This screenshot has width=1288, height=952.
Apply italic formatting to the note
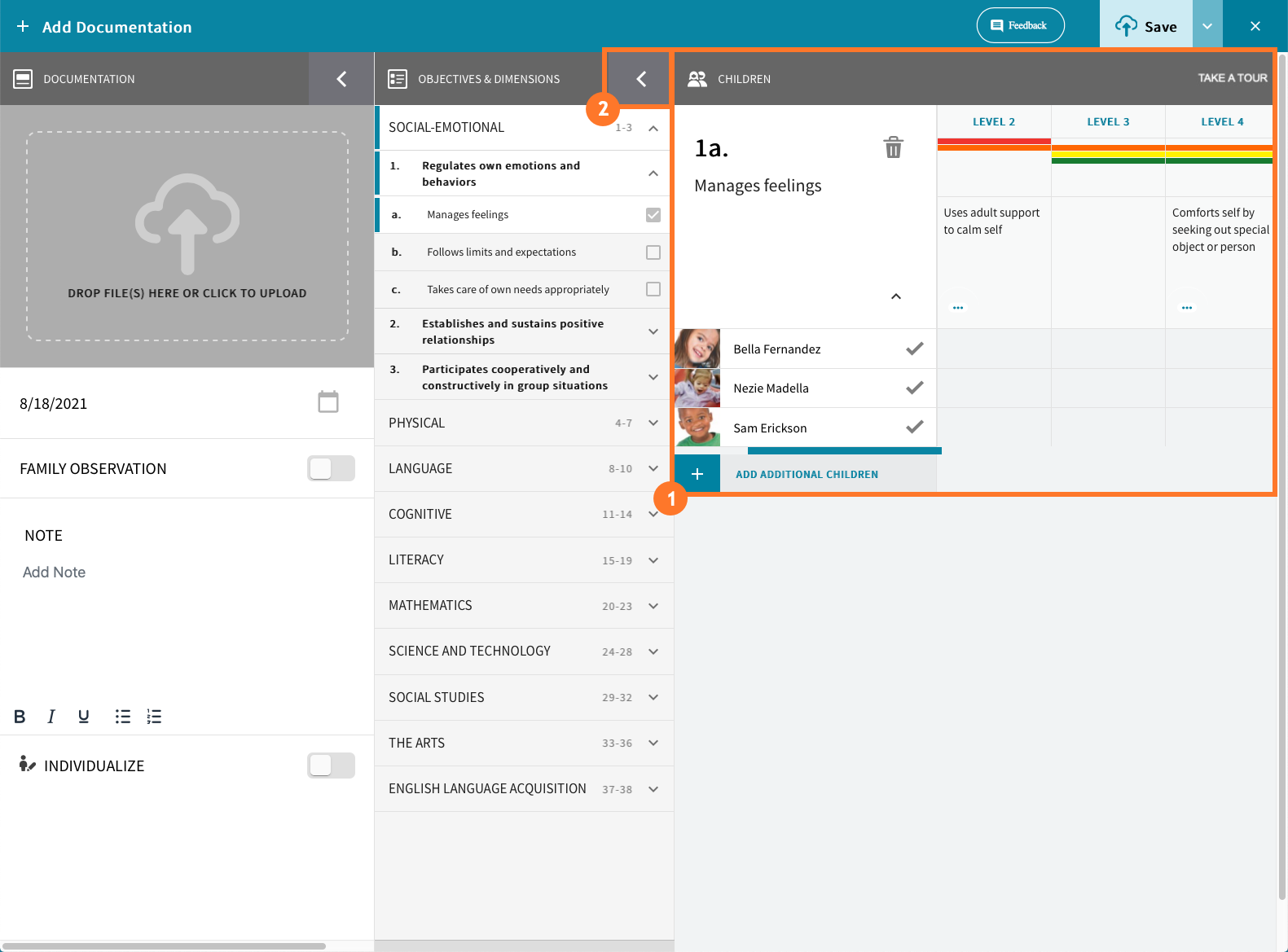pos(51,717)
